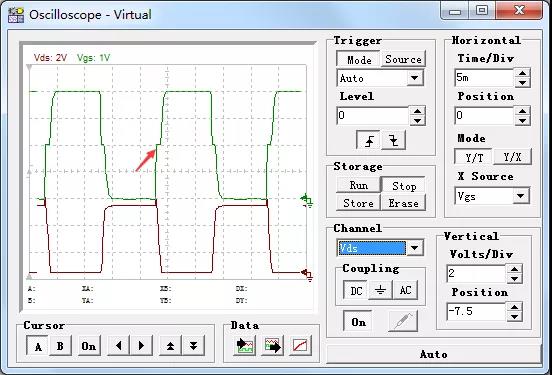The image size is (552, 375).
Task: Click the Store button
Action: pos(358,203)
